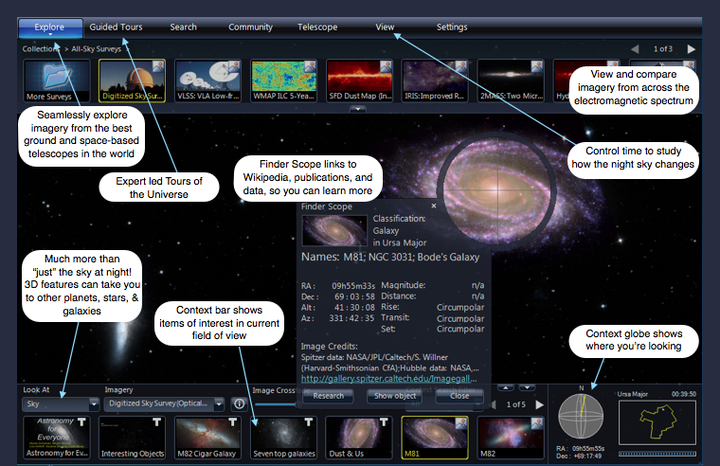Click the context globe sphere
The width and height of the screenshot is (720, 466).
point(580,416)
